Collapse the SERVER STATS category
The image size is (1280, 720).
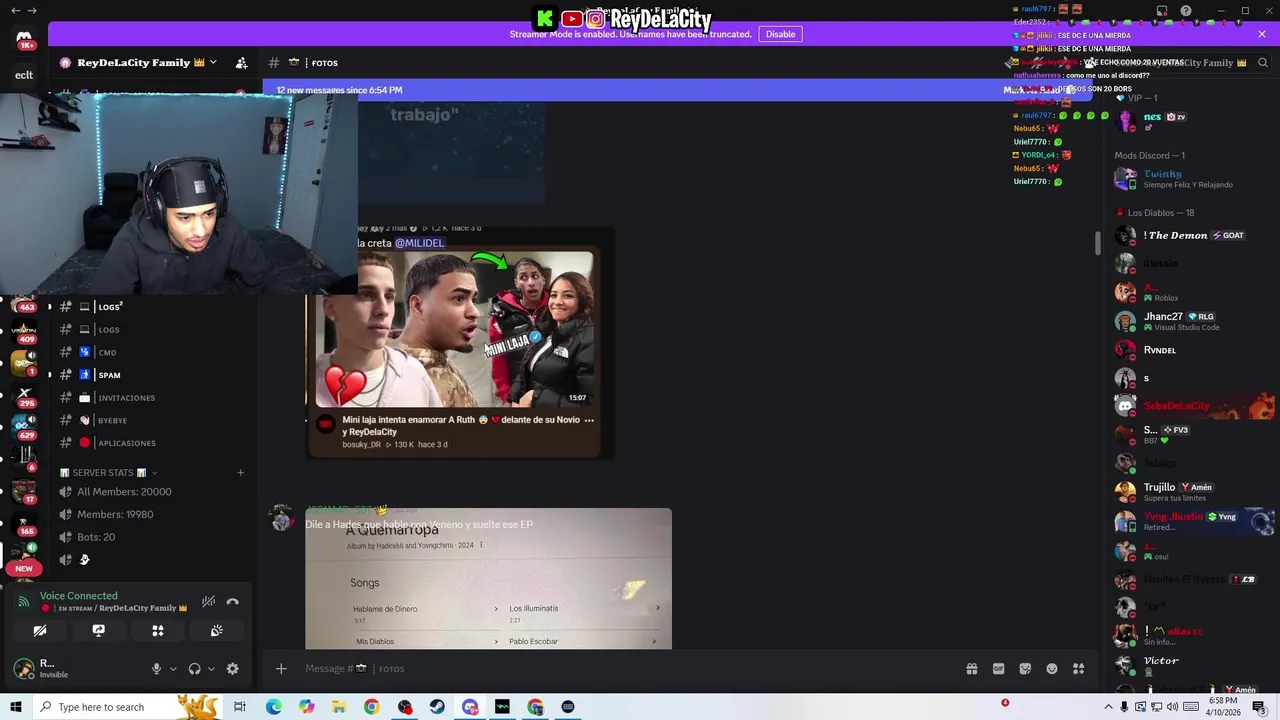coord(108,472)
